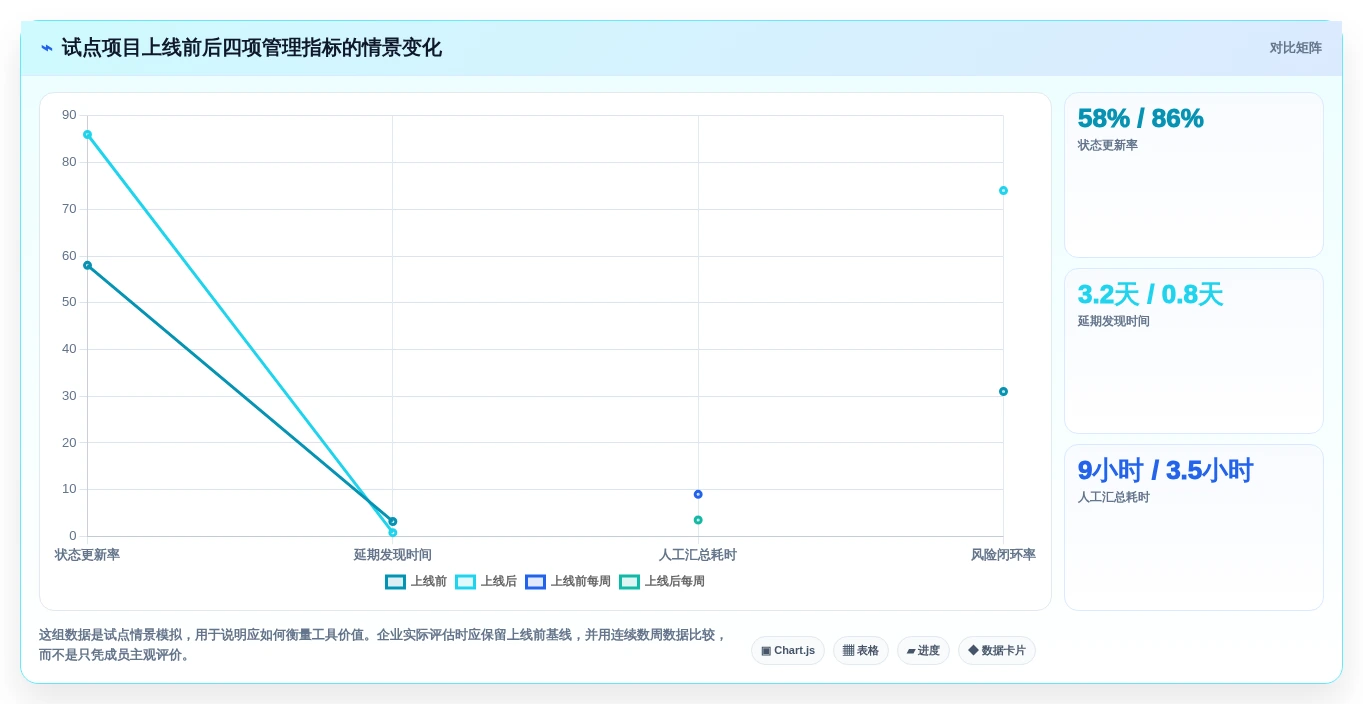Image resolution: width=1363 pixels, height=704 pixels.
Task: Click the 数据卡片 tag chip
Action: [x=997, y=651]
